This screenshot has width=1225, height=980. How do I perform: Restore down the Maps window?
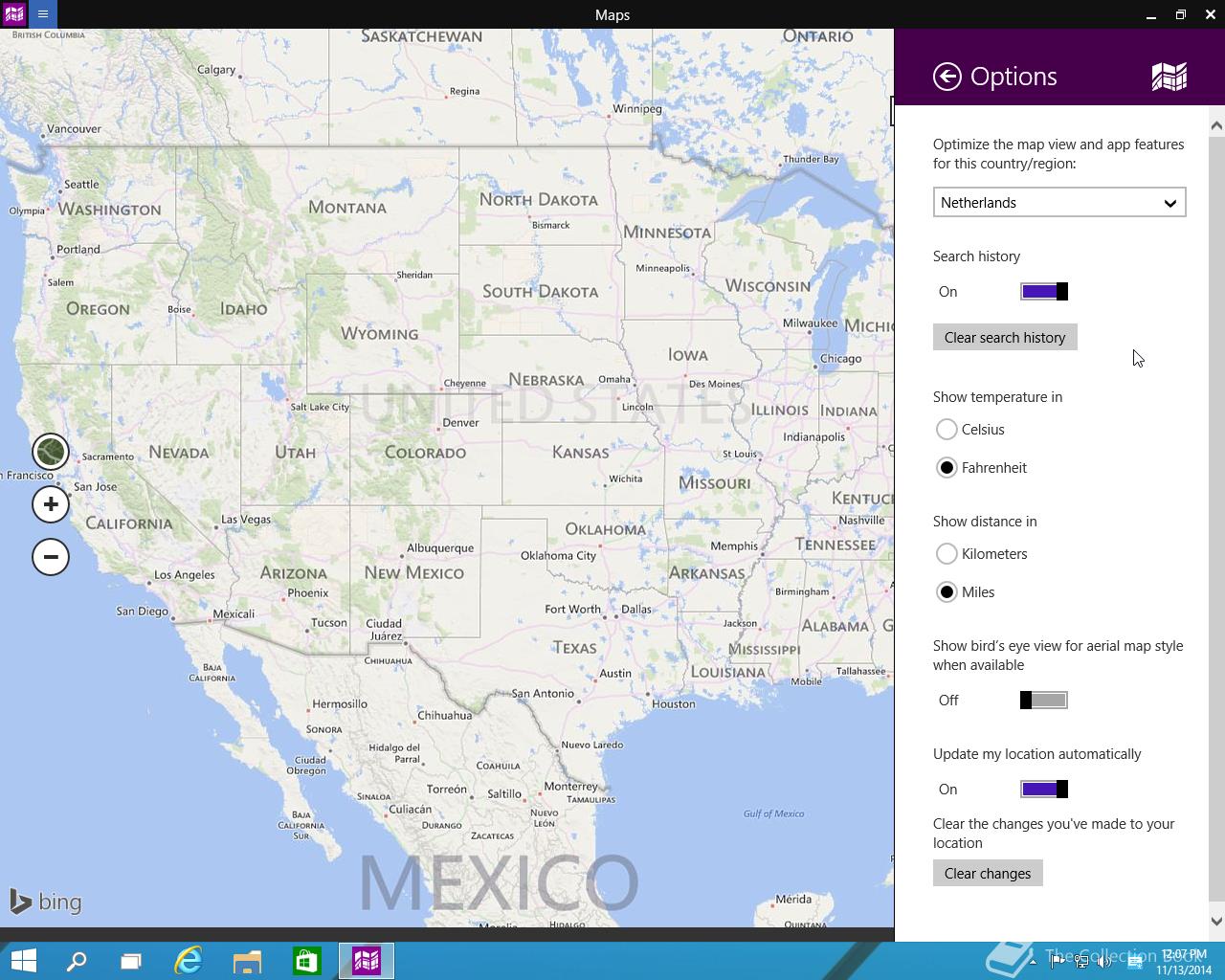[x=1180, y=14]
